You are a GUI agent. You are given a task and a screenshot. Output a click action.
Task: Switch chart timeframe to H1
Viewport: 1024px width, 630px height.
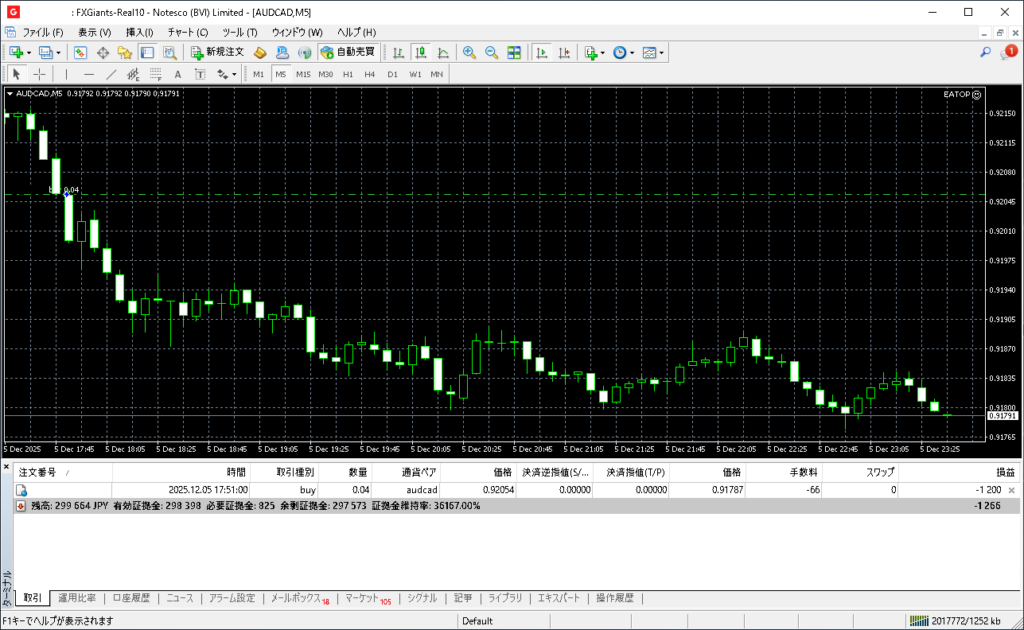tap(348, 74)
